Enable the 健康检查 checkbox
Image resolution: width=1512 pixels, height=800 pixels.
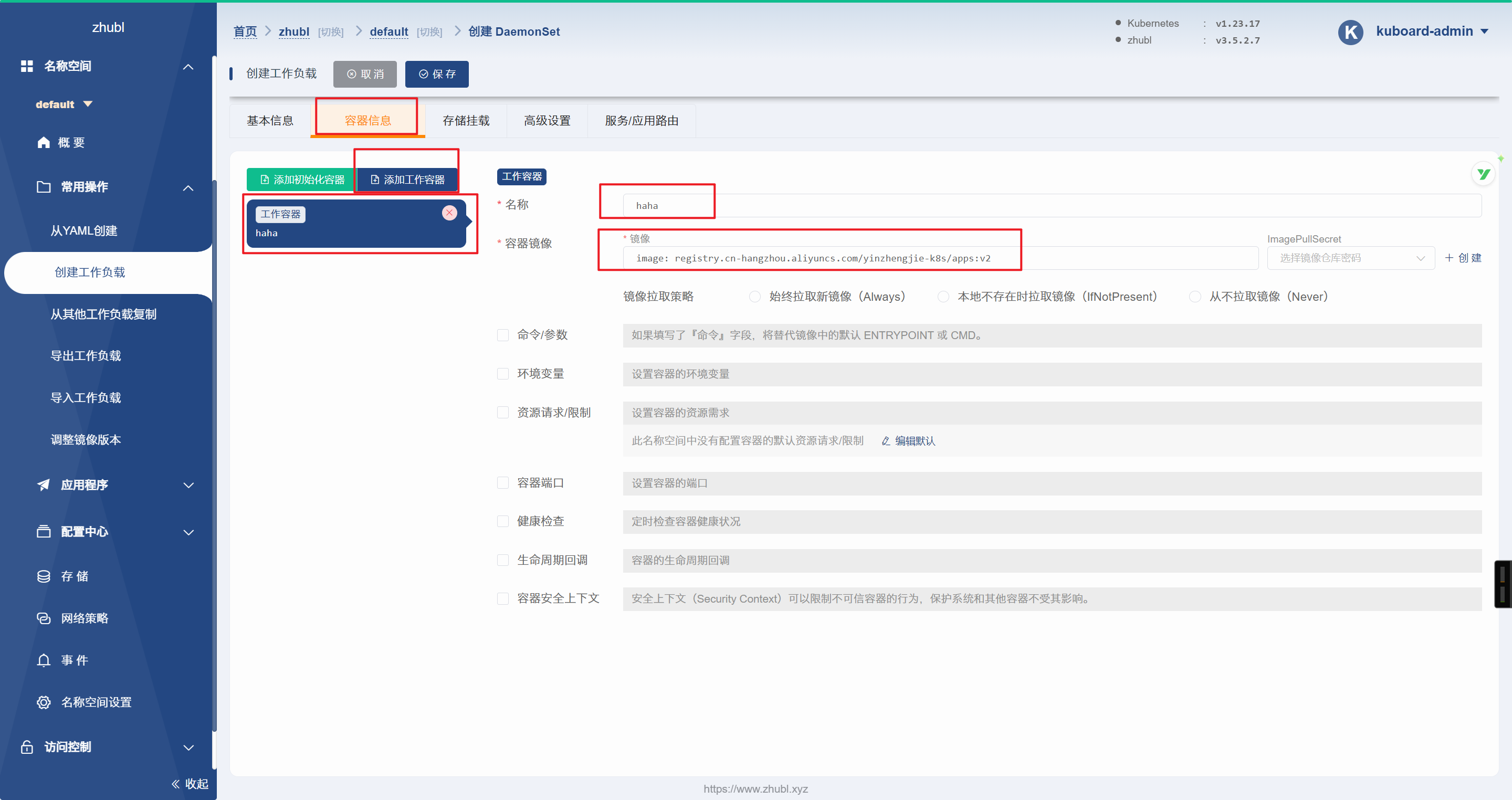coord(503,521)
